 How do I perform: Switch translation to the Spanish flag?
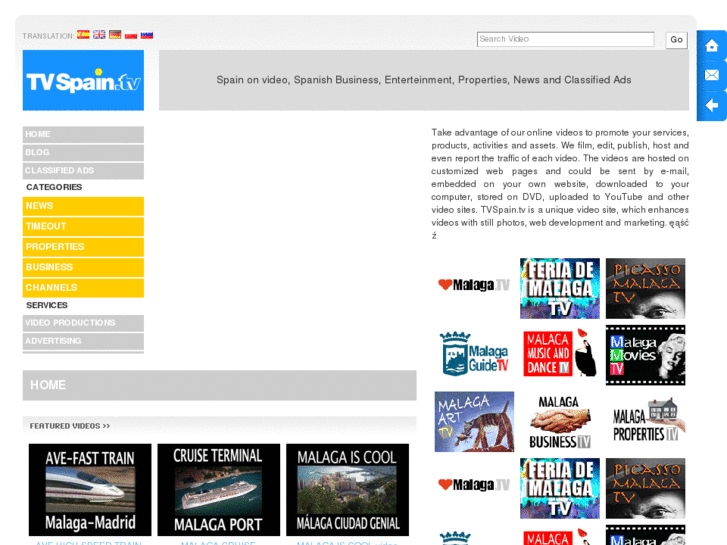pos(83,35)
